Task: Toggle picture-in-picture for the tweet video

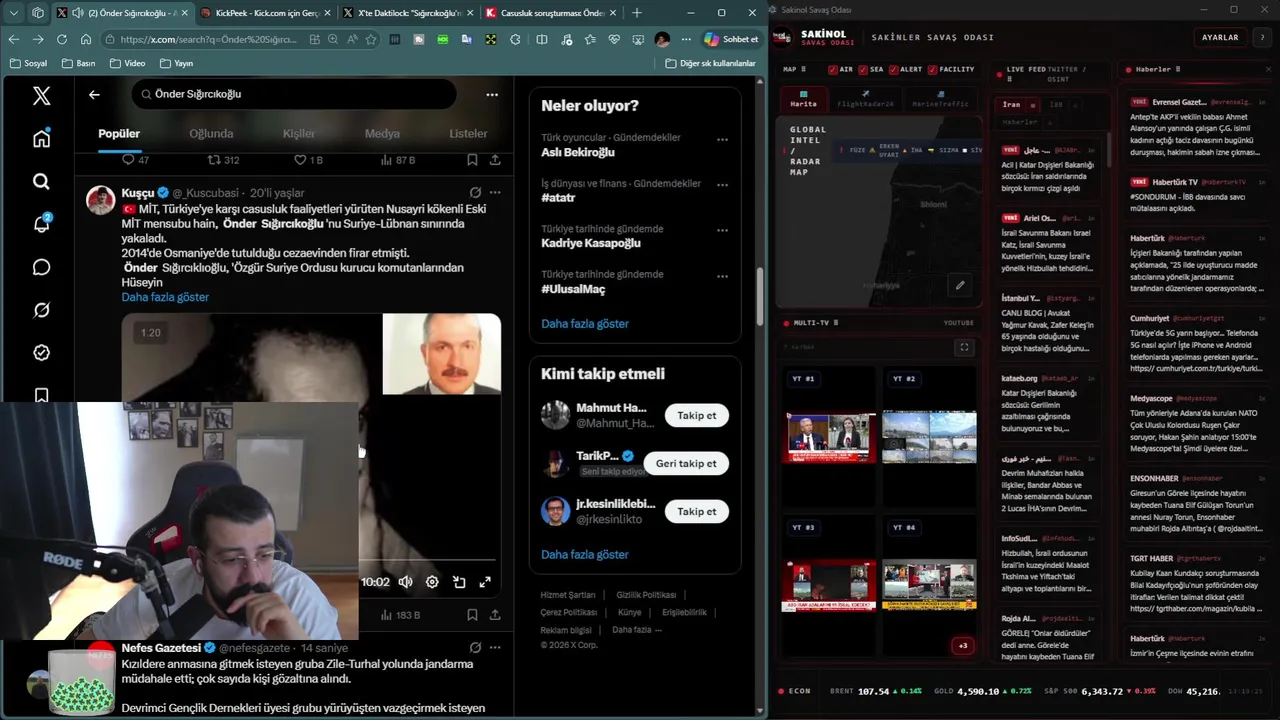Action: click(x=459, y=582)
